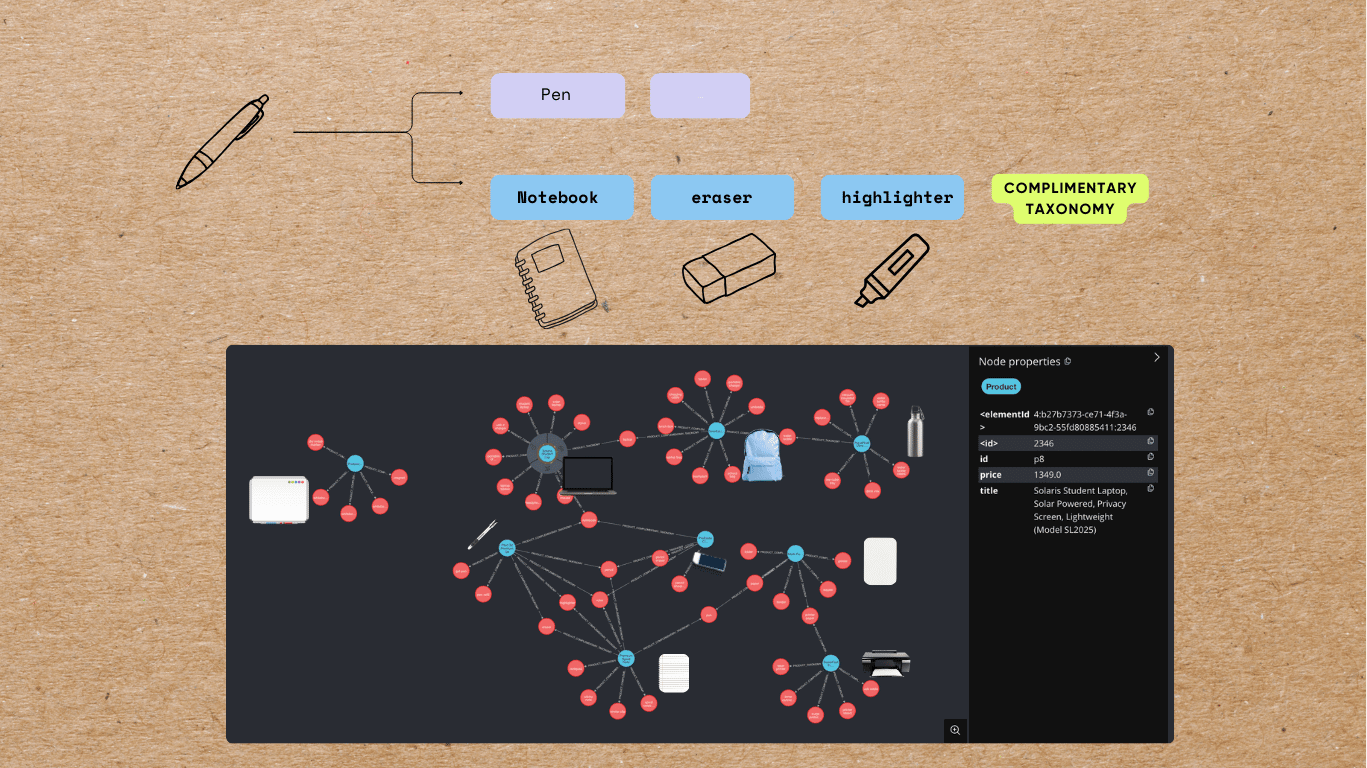Click the large pen illustration
The height and width of the screenshot is (768, 1367).
click(x=223, y=141)
